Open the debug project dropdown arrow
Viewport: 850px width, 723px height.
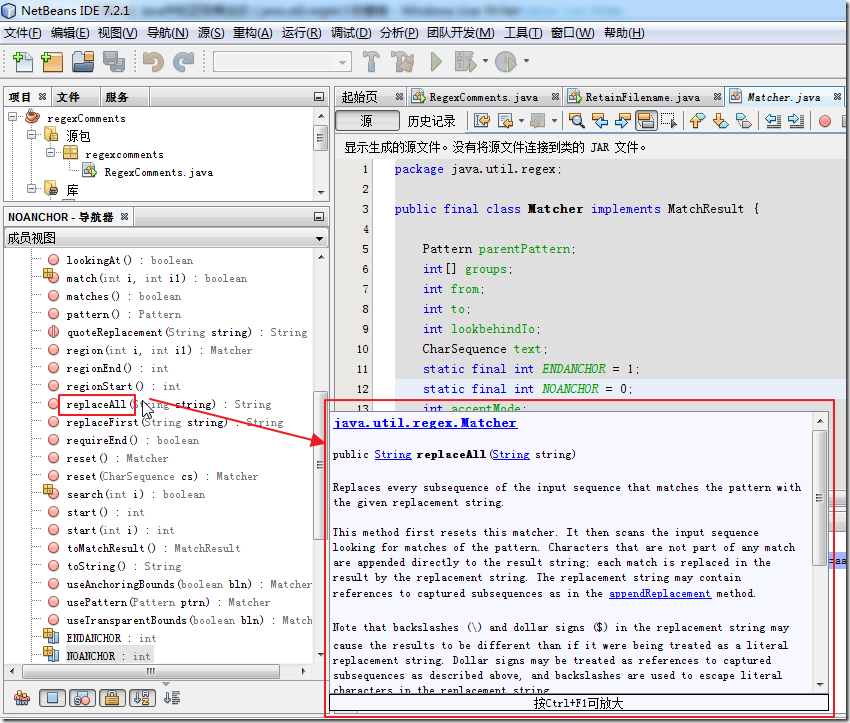click(485, 61)
